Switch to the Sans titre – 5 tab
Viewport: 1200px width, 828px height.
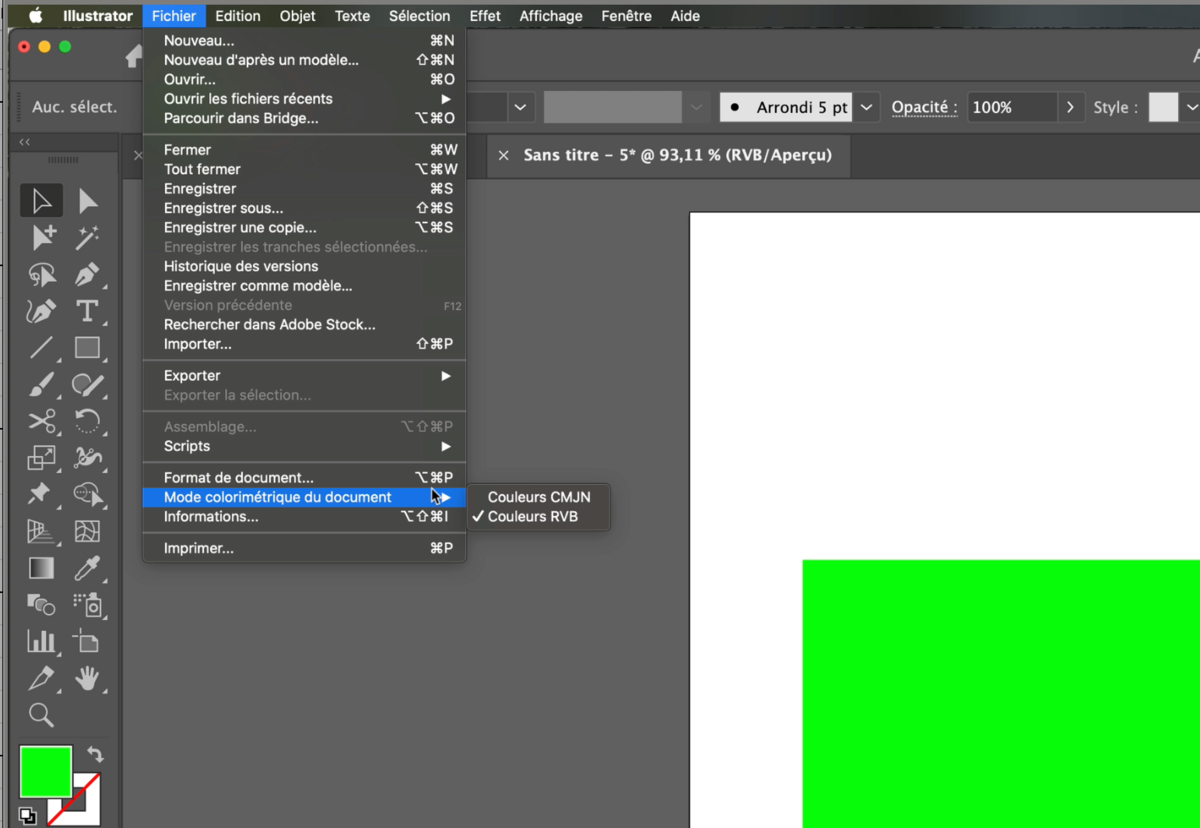[678, 155]
